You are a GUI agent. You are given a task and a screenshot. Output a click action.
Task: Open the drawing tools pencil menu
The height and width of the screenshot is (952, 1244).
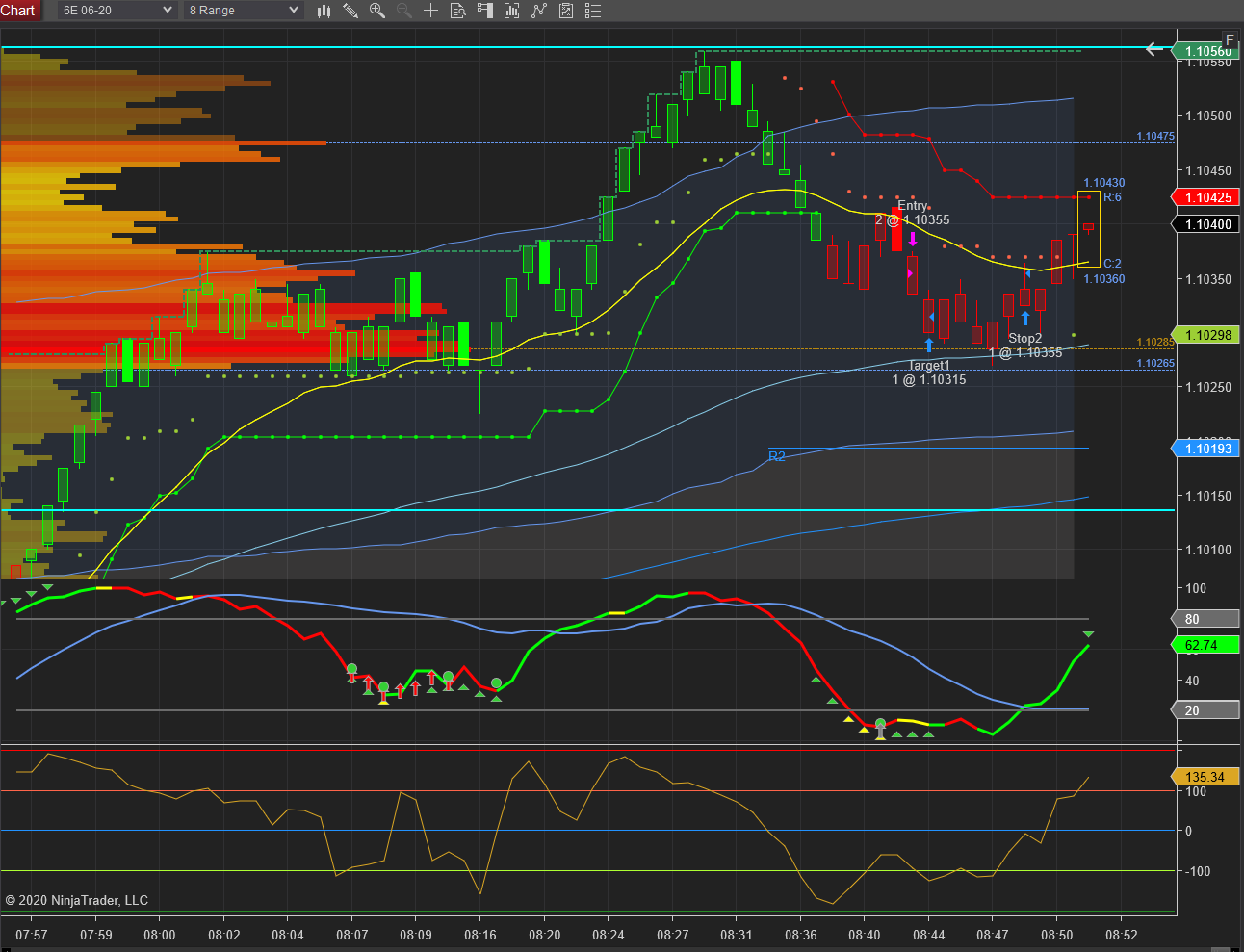351,11
